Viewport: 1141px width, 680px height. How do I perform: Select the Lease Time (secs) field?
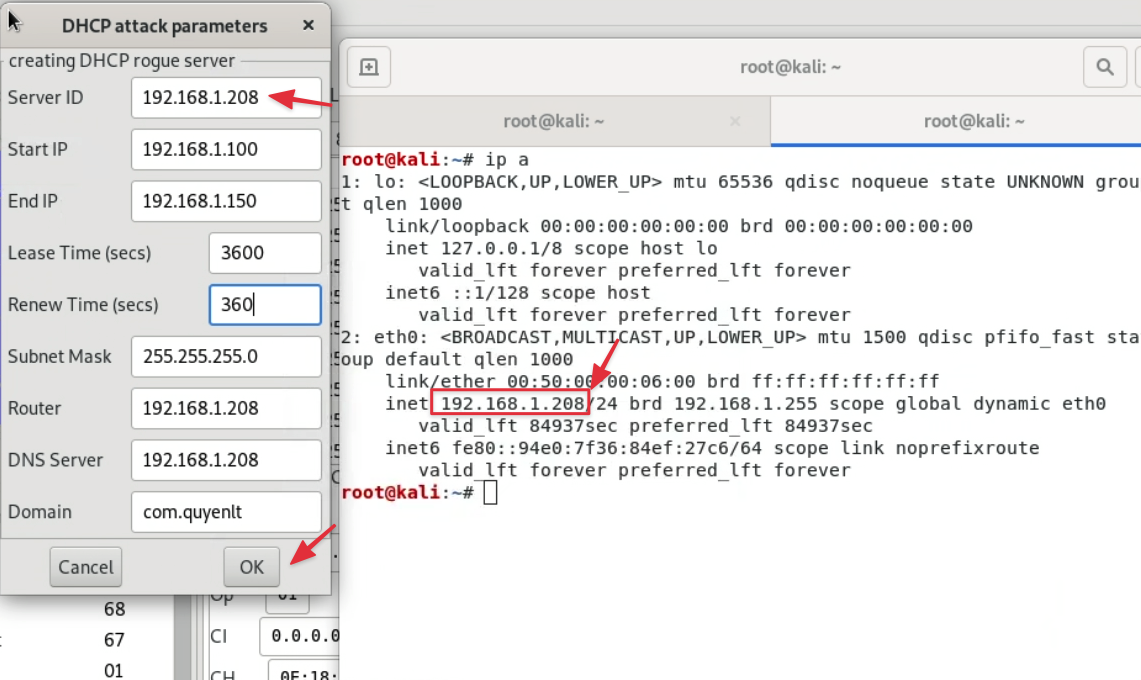pyautogui.click(x=265, y=253)
